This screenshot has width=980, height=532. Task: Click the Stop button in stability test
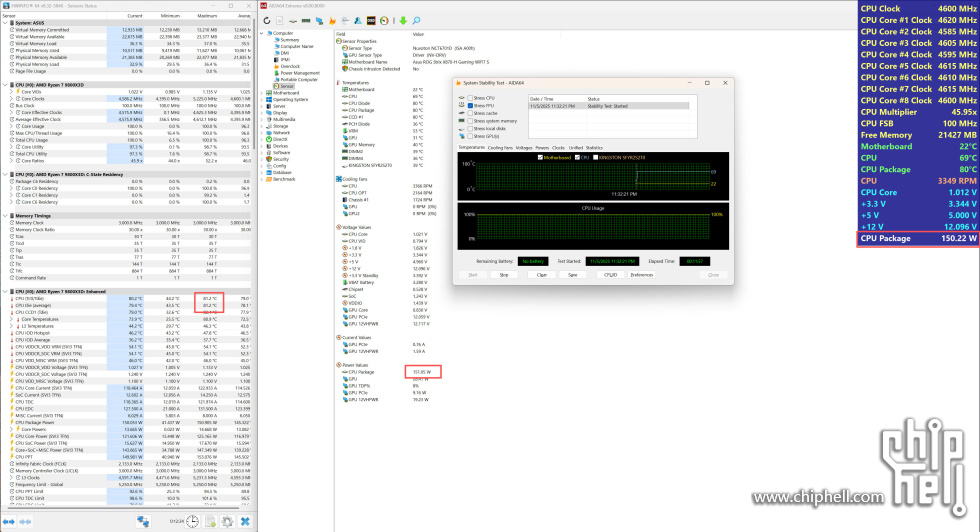pos(504,274)
